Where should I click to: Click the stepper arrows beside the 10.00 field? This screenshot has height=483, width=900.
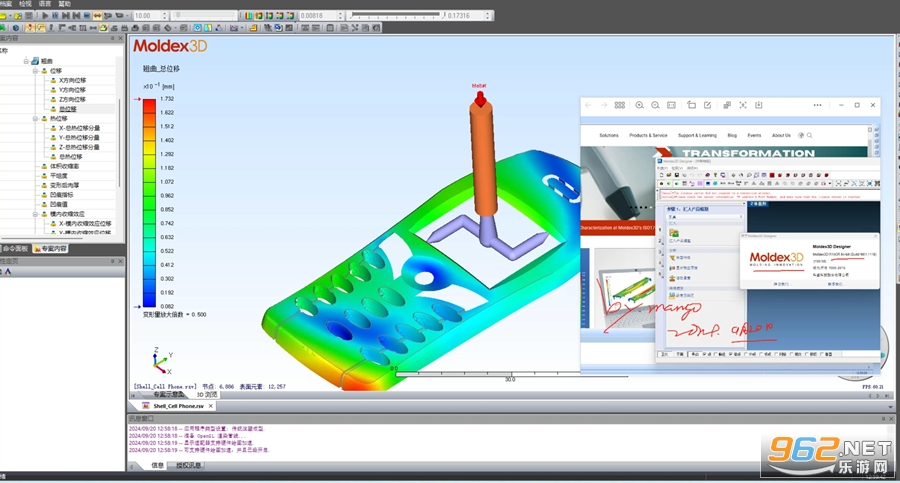click(x=165, y=16)
